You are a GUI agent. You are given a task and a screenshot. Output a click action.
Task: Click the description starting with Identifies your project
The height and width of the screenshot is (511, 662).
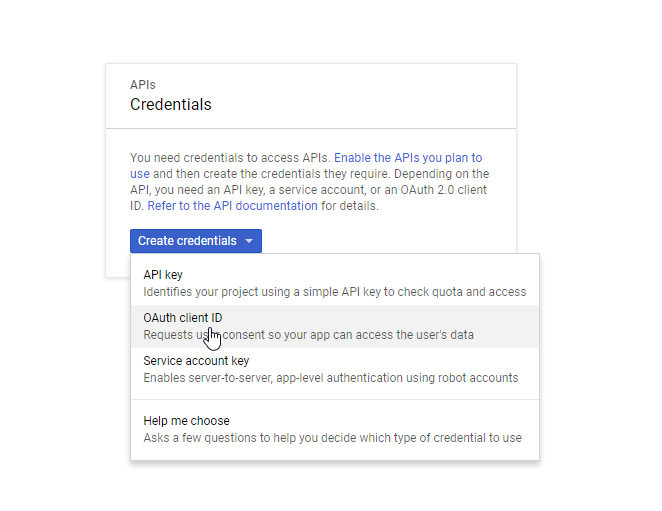[x=334, y=292]
